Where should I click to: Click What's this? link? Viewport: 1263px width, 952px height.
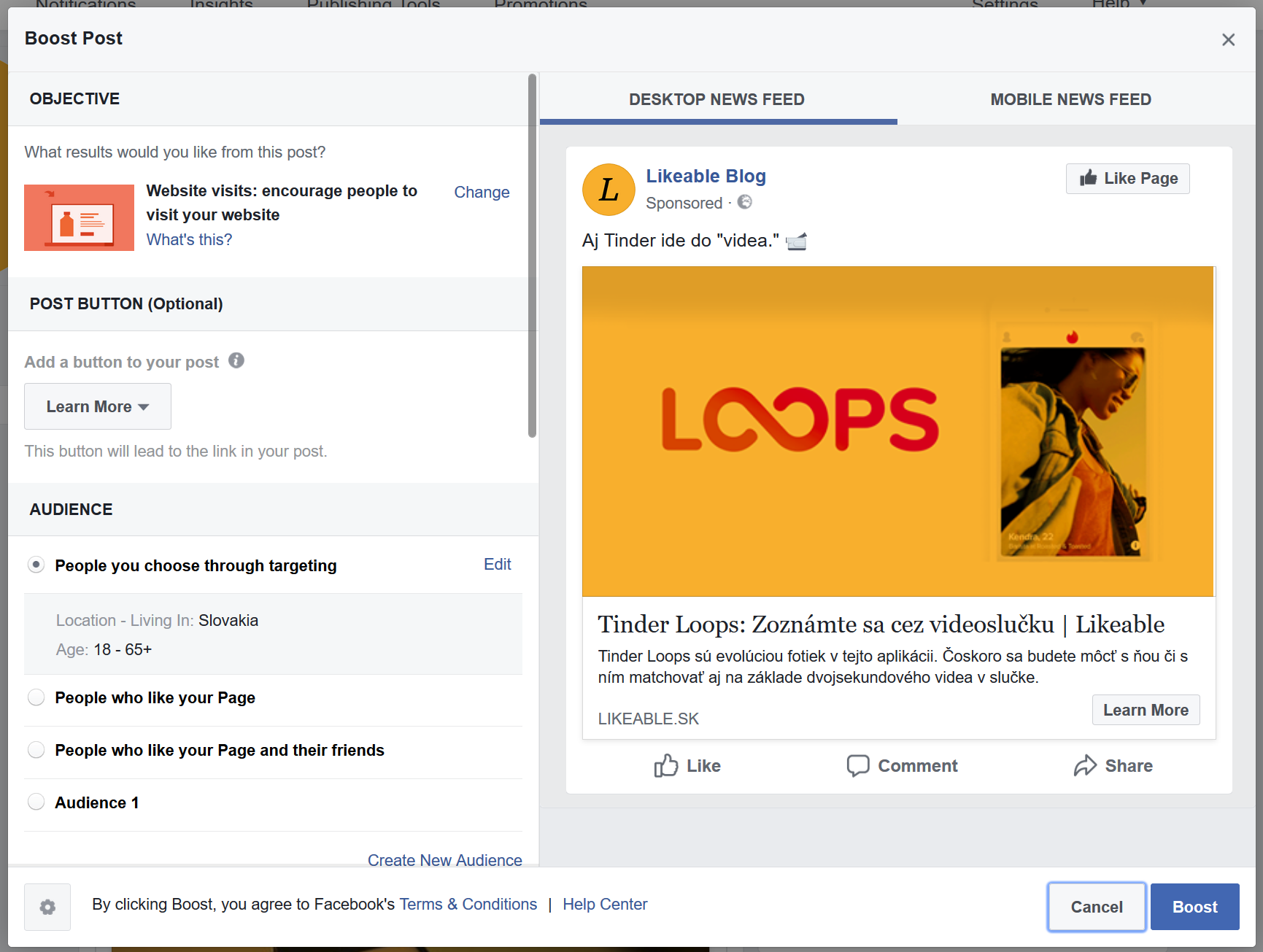189,239
